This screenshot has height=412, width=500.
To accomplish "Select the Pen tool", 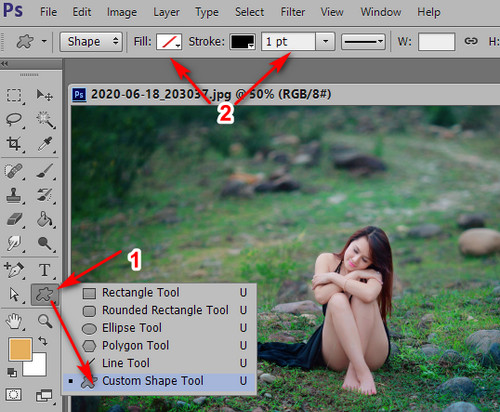I will [x=14, y=270].
